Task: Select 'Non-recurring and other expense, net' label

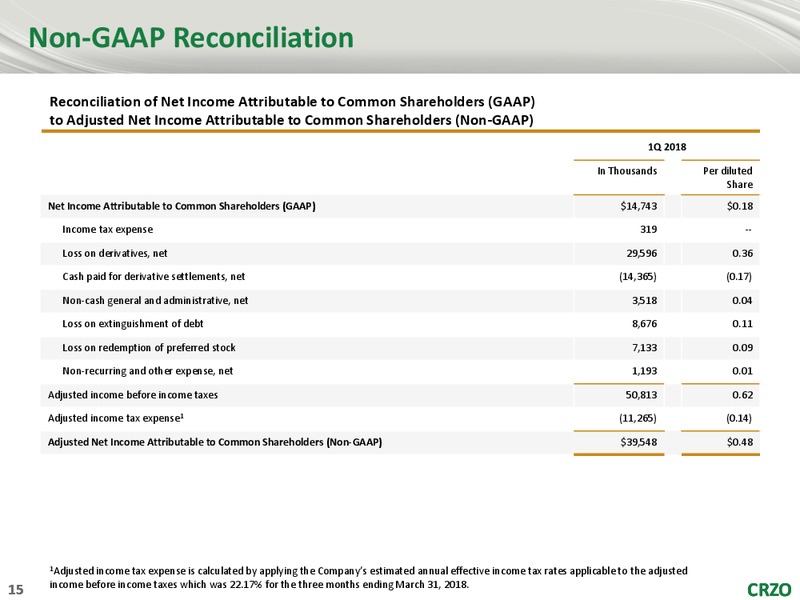Action: [x=147, y=371]
